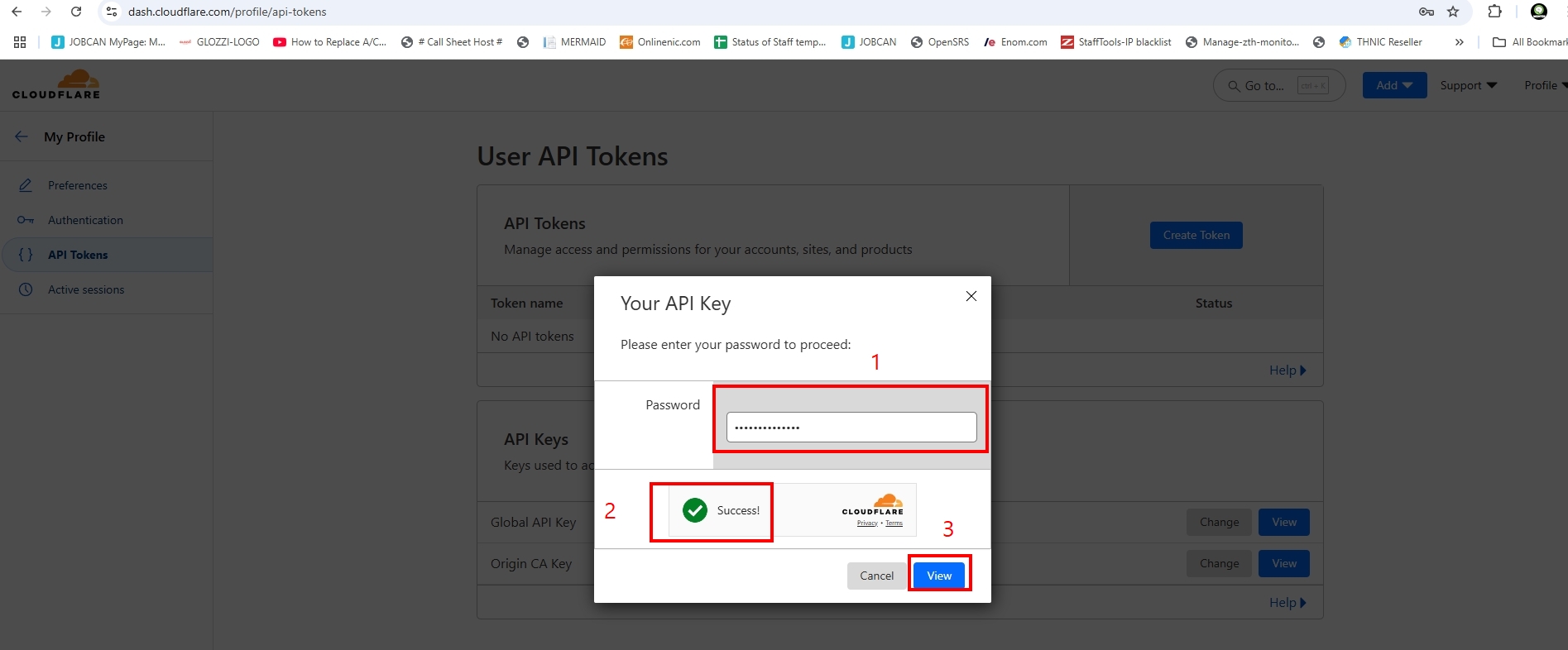Open the Profile dropdown
The height and width of the screenshot is (650, 1568).
click(x=1546, y=85)
